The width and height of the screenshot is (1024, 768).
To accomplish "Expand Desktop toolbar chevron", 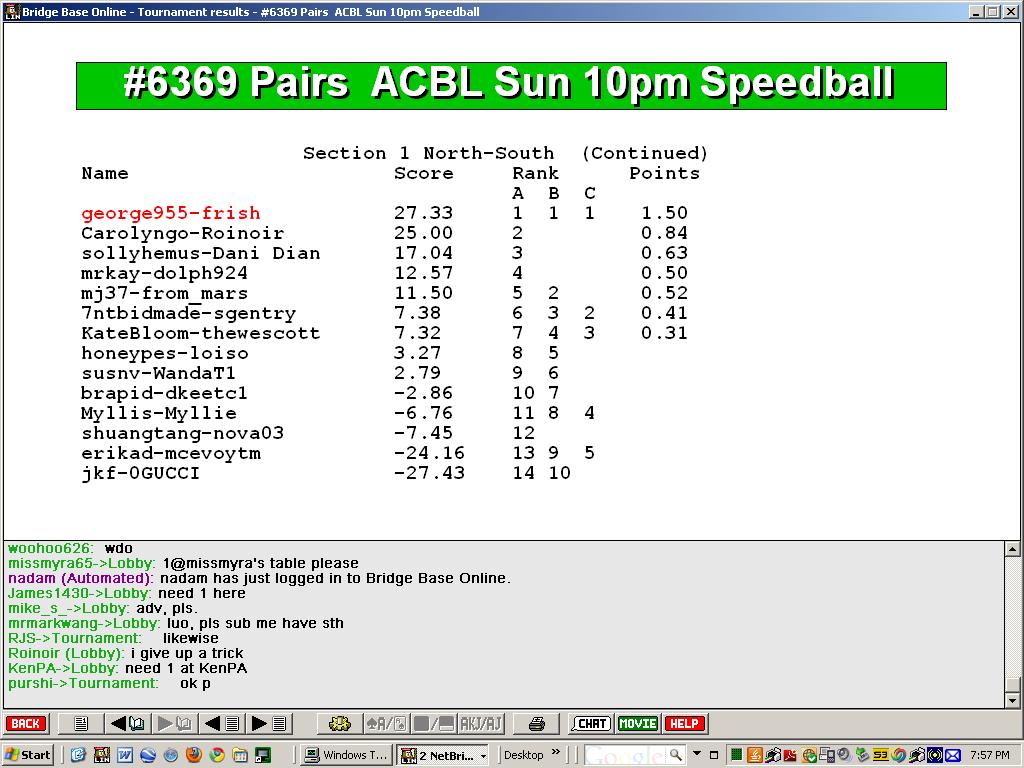I will (x=556, y=752).
